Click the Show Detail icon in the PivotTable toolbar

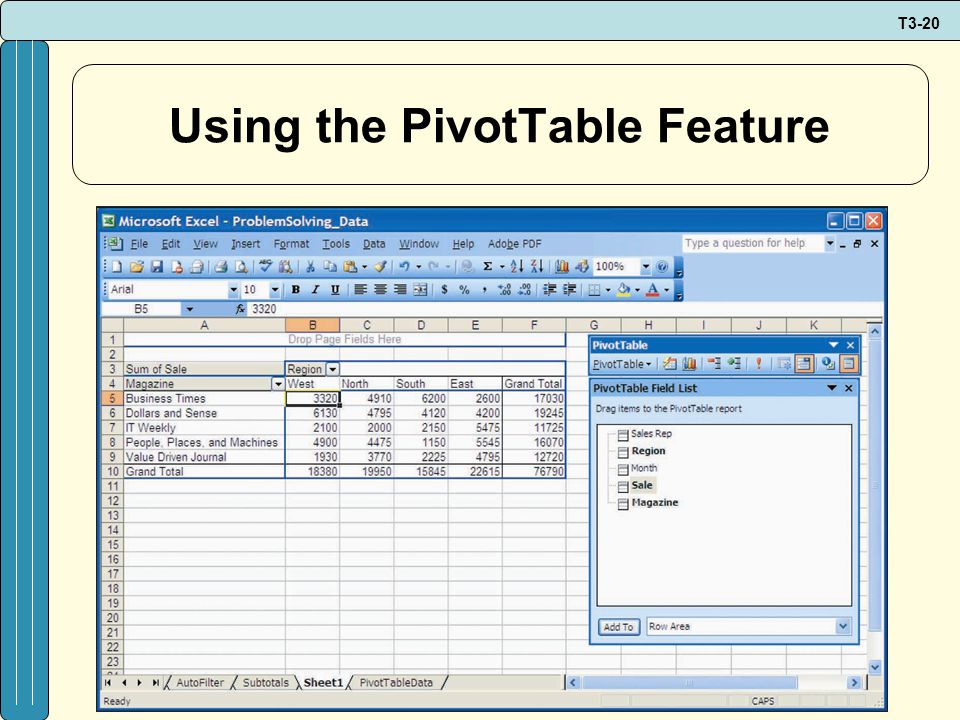[734, 364]
